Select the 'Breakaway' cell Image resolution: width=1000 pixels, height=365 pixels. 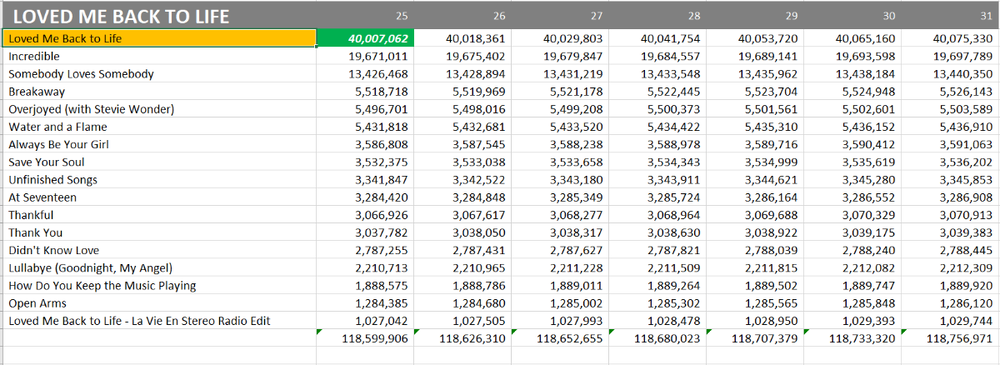click(159, 91)
